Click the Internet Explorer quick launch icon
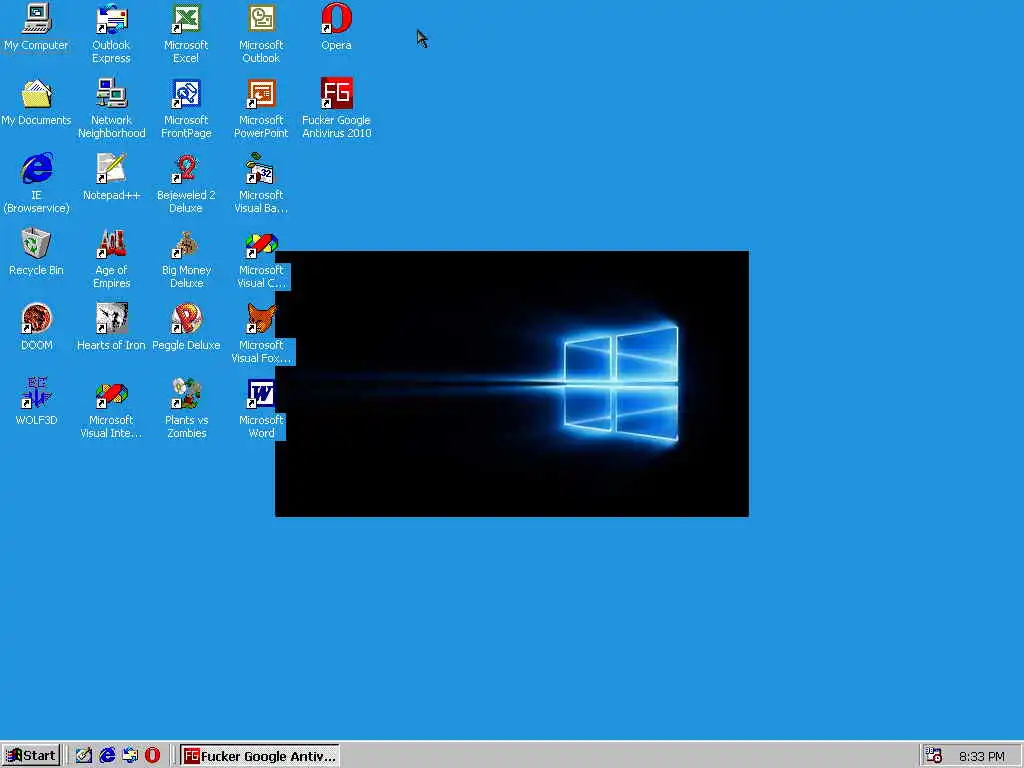The width and height of the screenshot is (1024, 768). [x=107, y=756]
